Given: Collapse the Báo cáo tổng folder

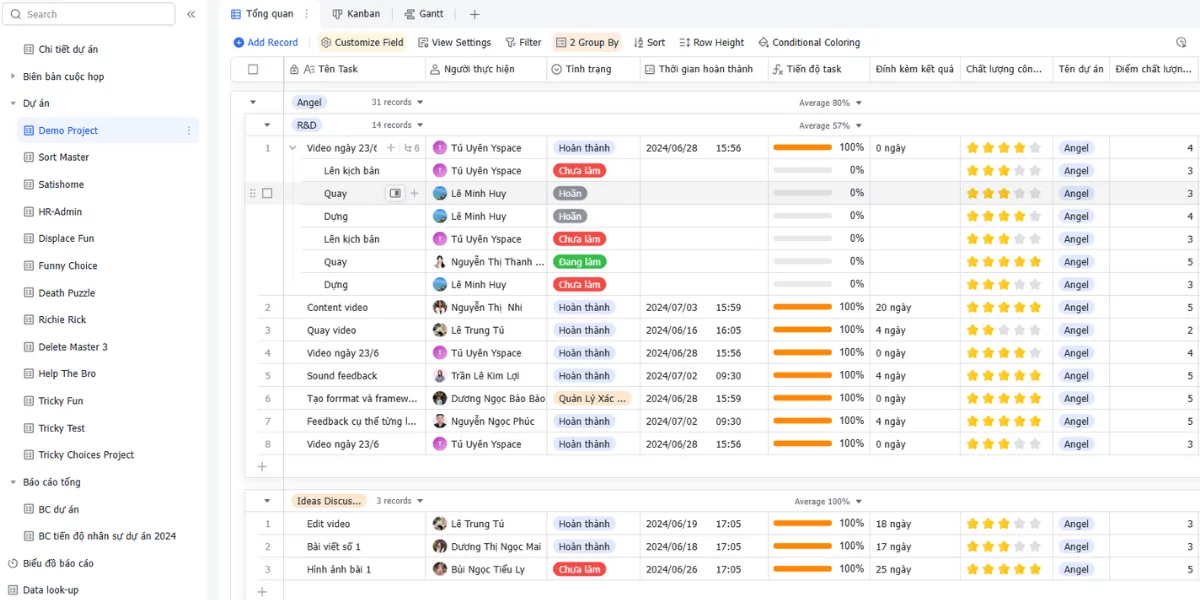Looking at the screenshot, I should tap(12, 482).
